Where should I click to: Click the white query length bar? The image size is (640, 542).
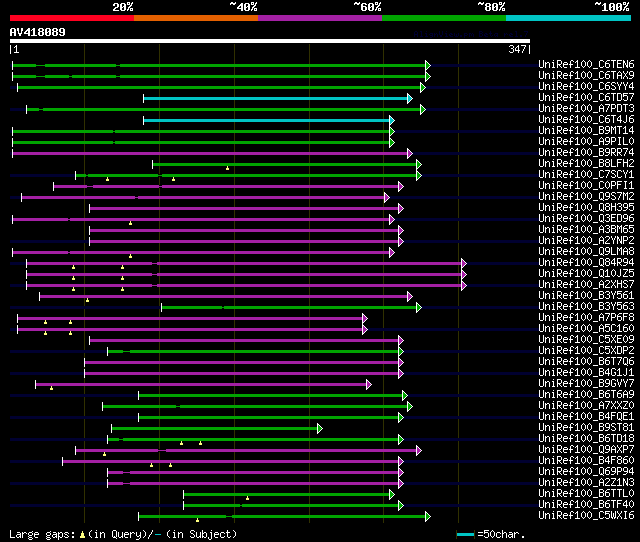point(270,41)
